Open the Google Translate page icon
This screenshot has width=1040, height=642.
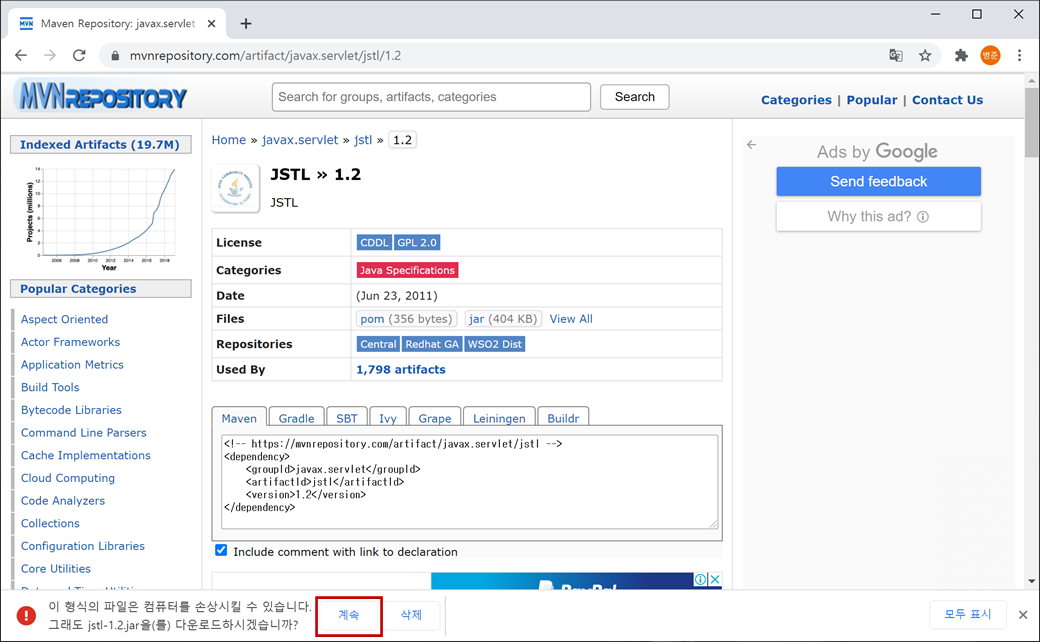[x=896, y=56]
